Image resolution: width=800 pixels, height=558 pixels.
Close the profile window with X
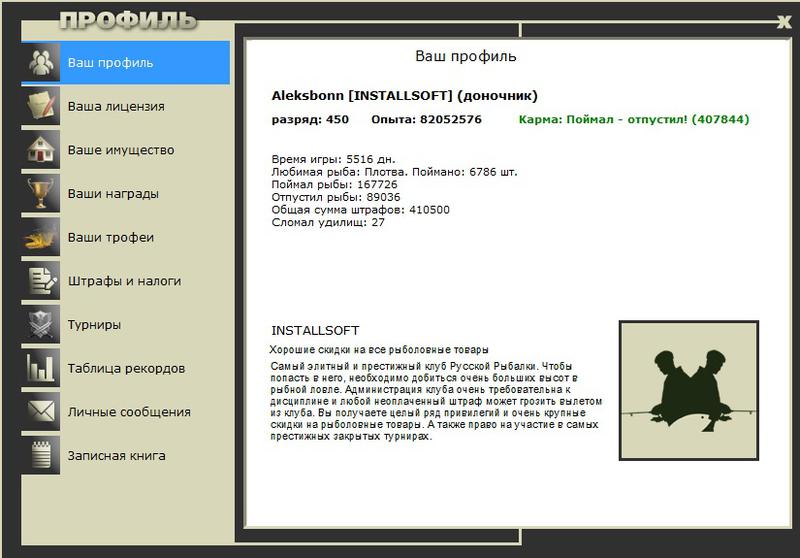783,21
